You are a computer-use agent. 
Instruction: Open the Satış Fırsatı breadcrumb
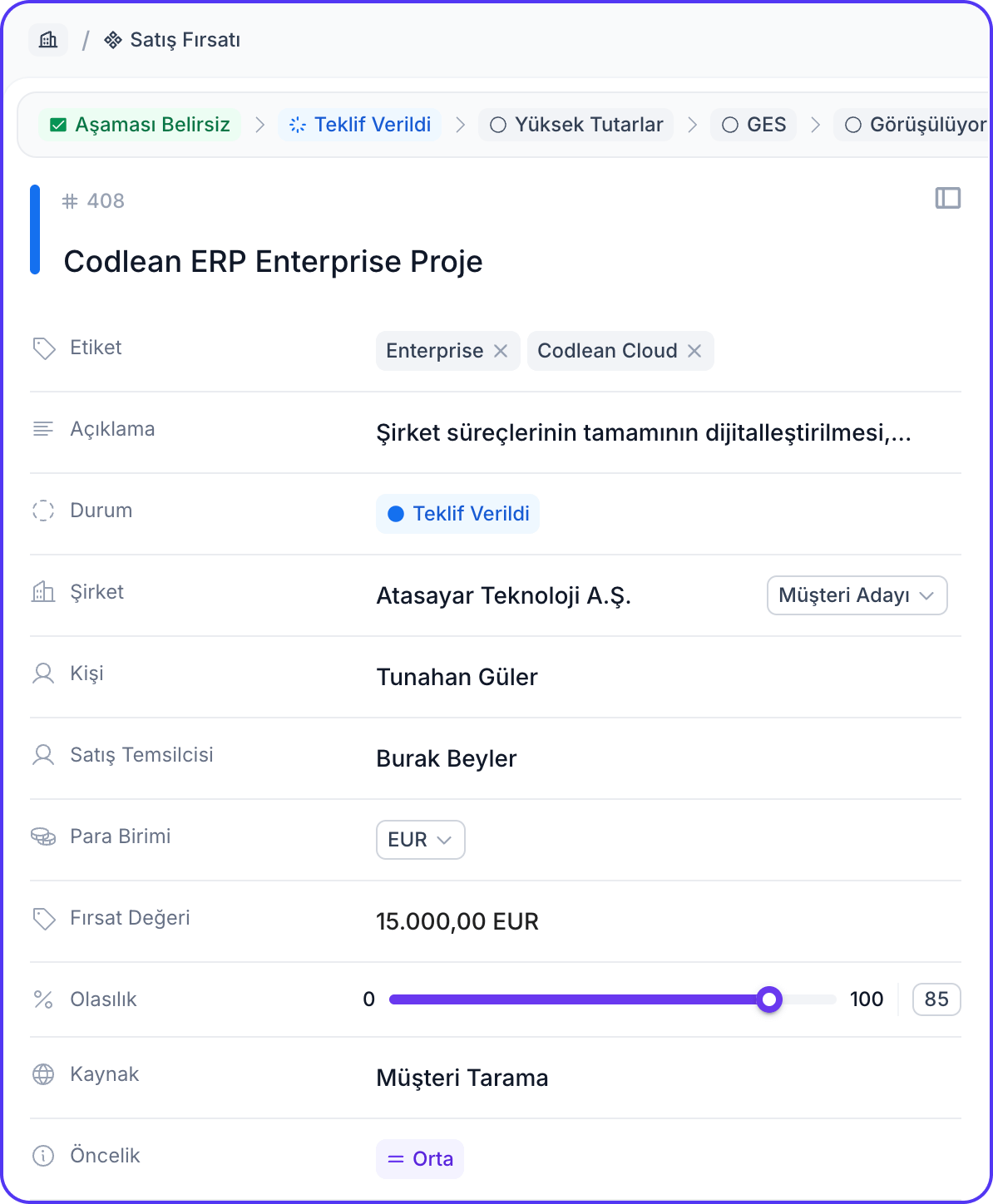click(173, 40)
